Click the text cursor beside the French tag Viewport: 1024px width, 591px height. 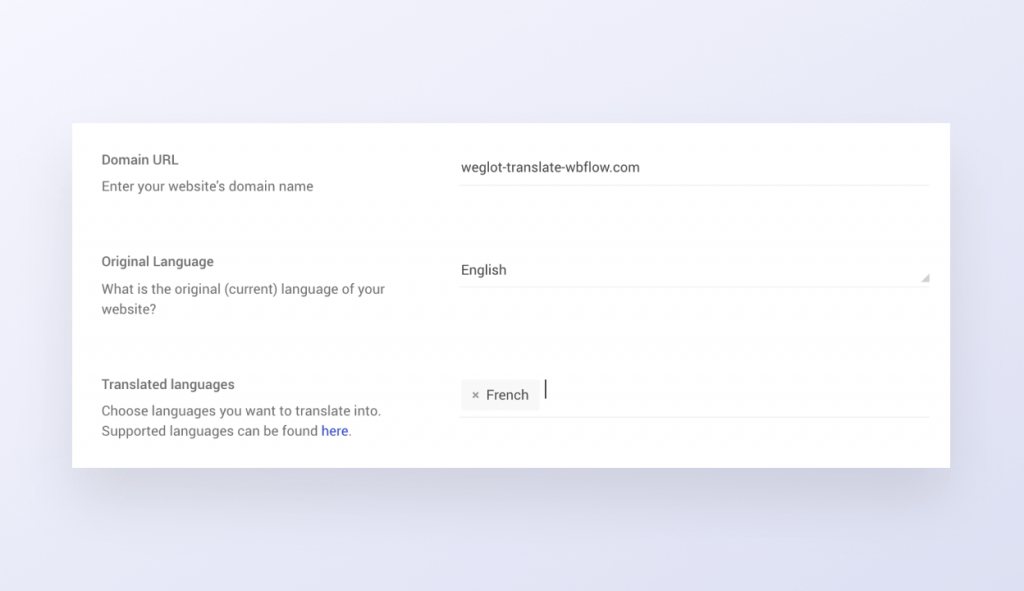(546, 391)
